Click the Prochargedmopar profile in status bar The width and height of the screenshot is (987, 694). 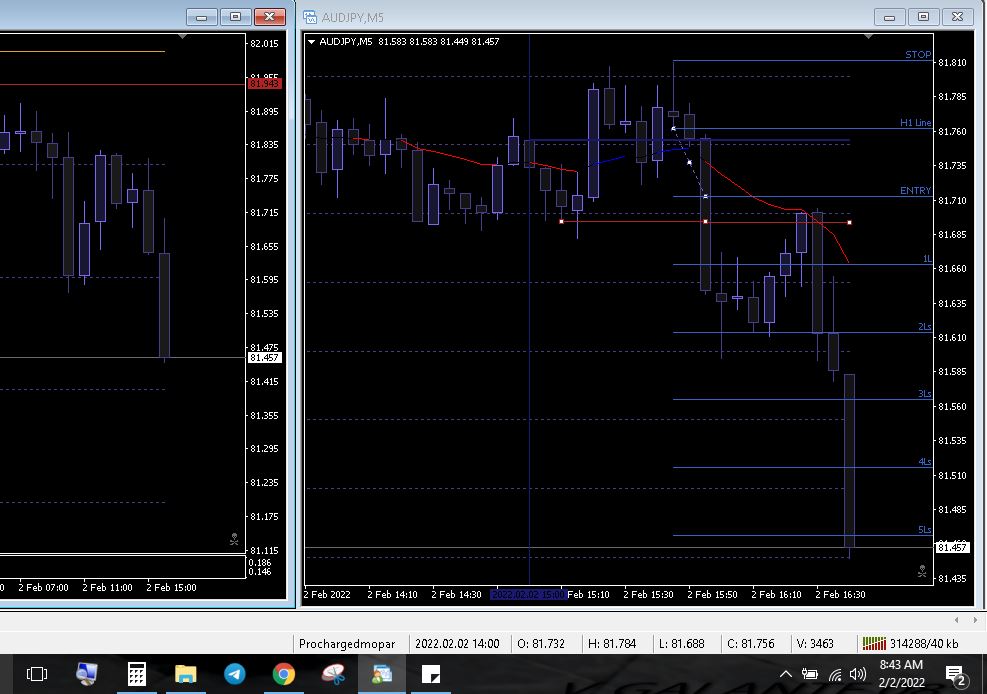[x=347, y=644]
